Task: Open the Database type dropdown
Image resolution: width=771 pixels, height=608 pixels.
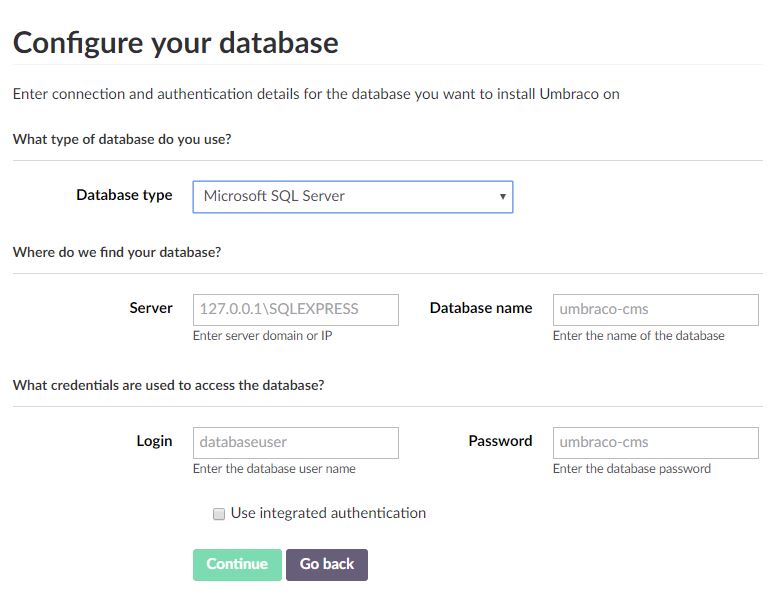Action: 353,197
